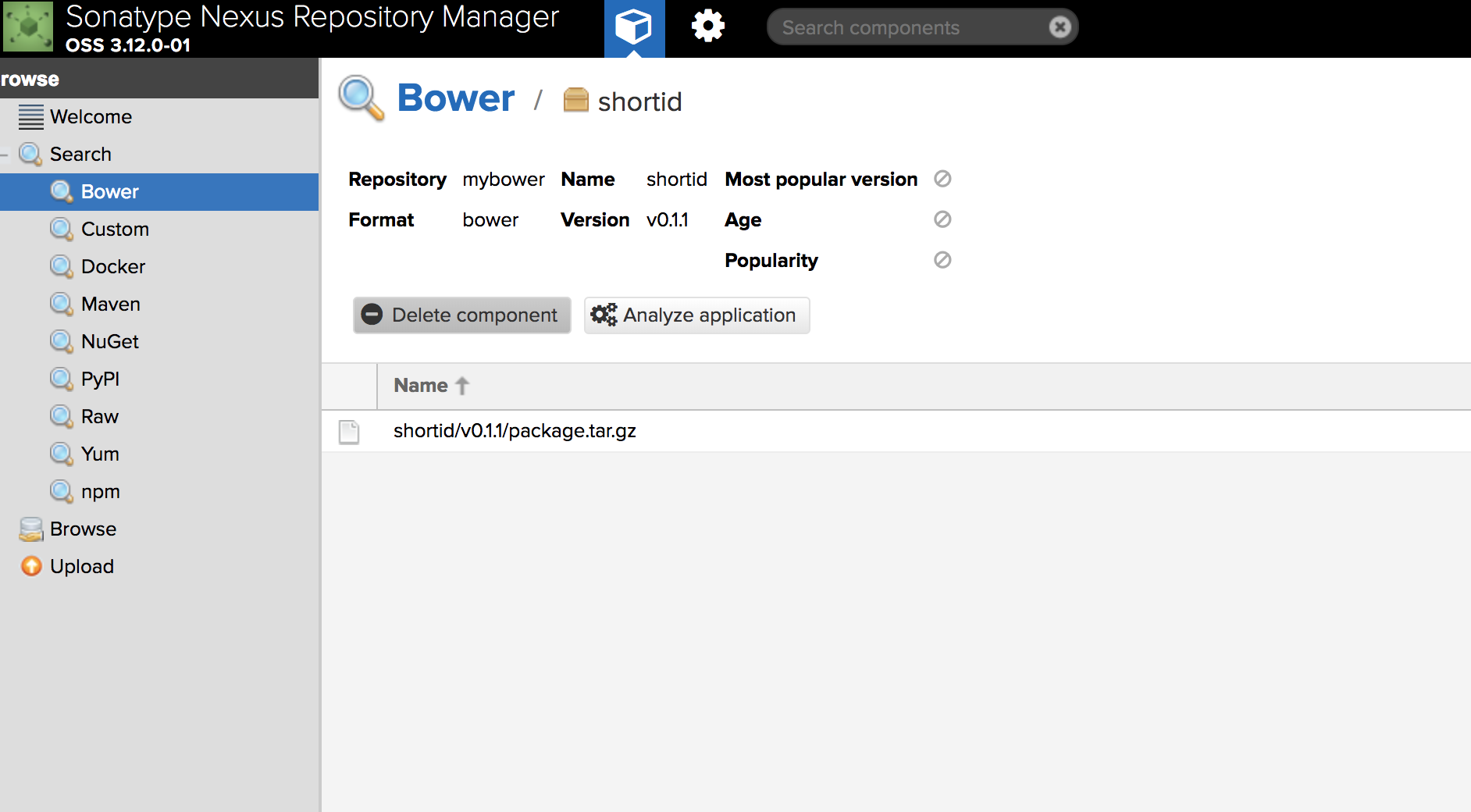Collapse the Search tree node
Screen dimensions: 1471x812
(5, 155)
